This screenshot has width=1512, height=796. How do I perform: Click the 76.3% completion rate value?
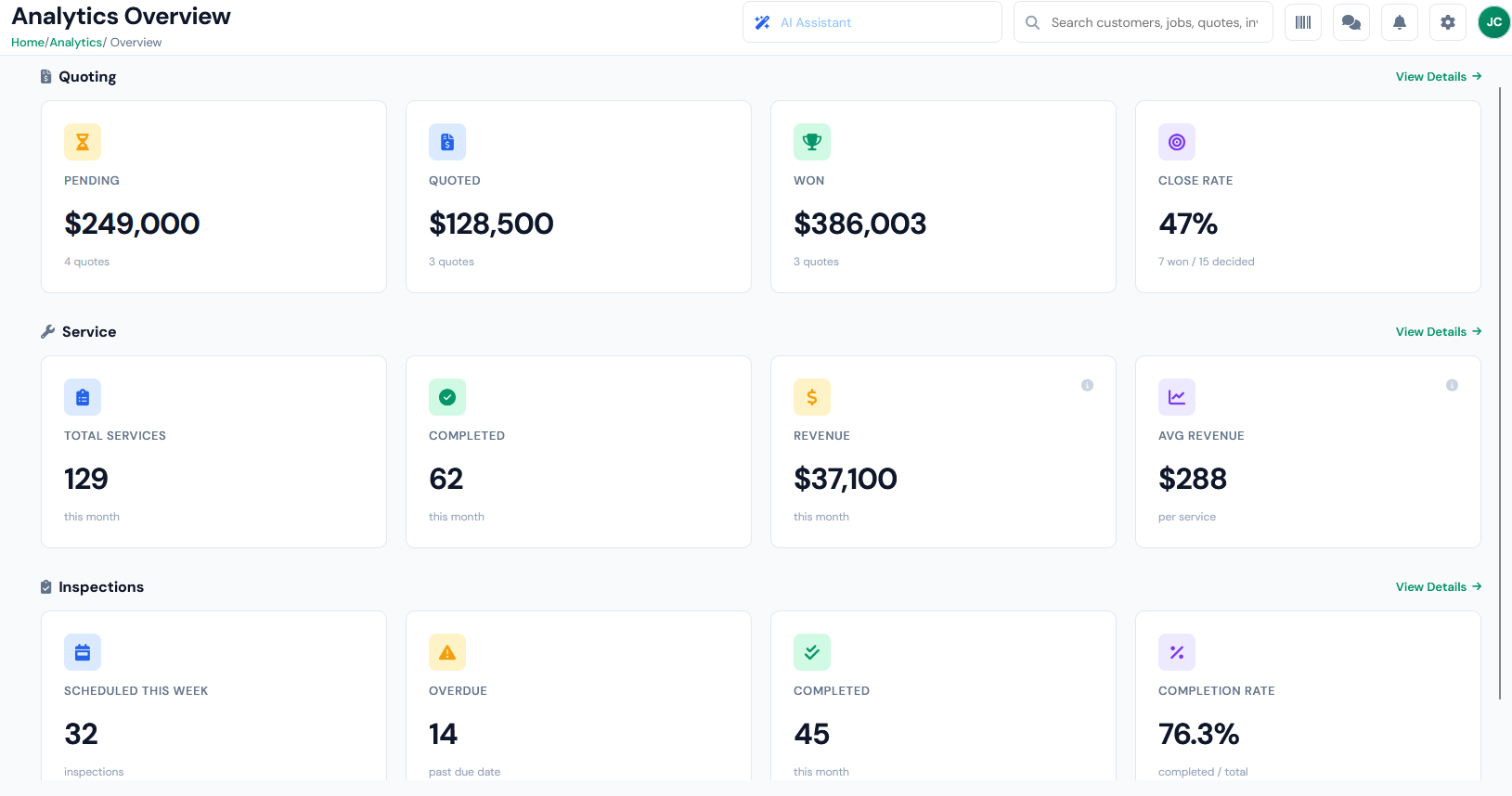pos(1199,734)
